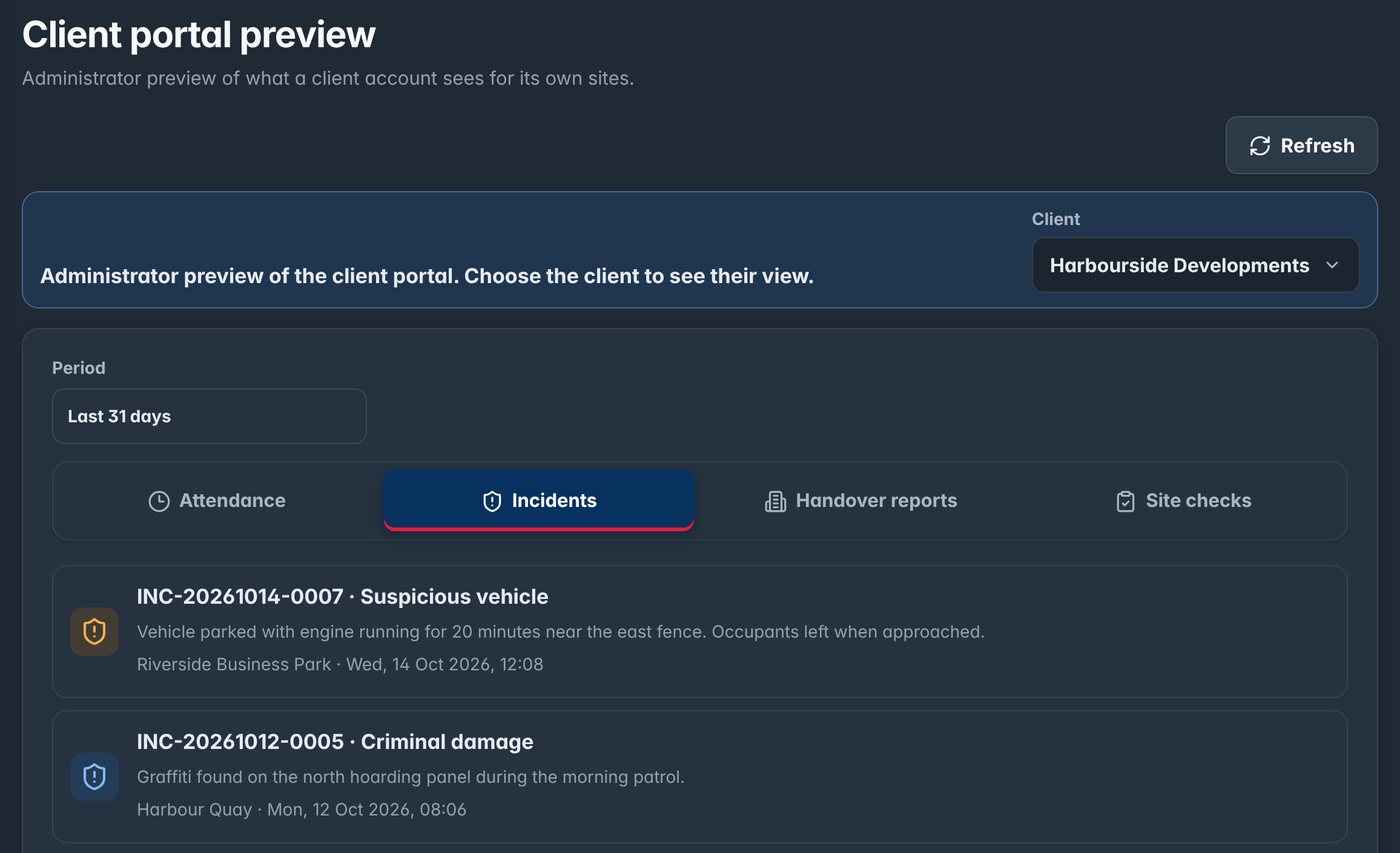Click the blue shield icon for Criminal damage

pyautogui.click(x=94, y=777)
